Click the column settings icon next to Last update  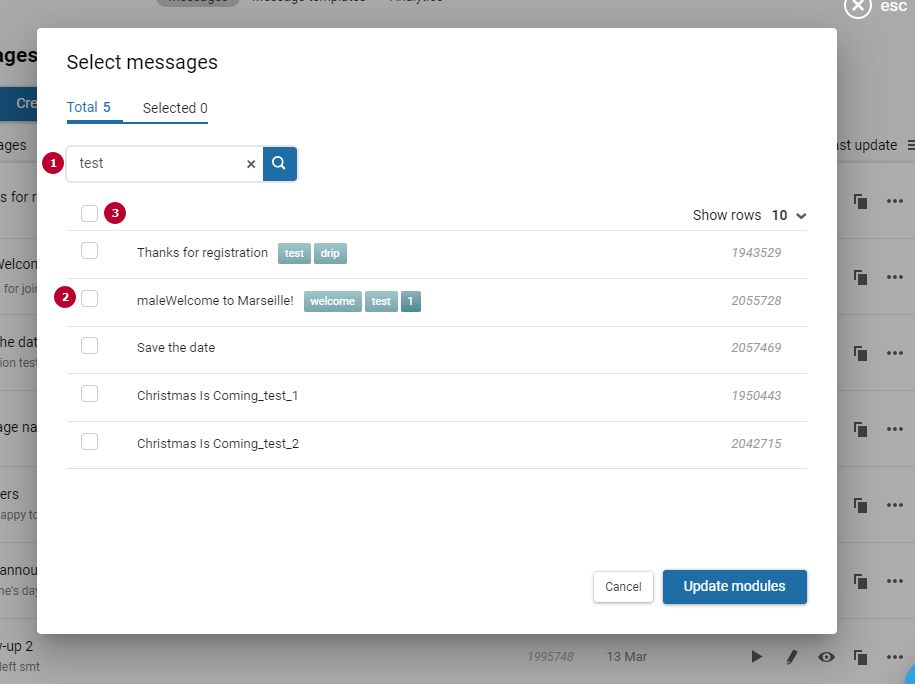pos(911,145)
